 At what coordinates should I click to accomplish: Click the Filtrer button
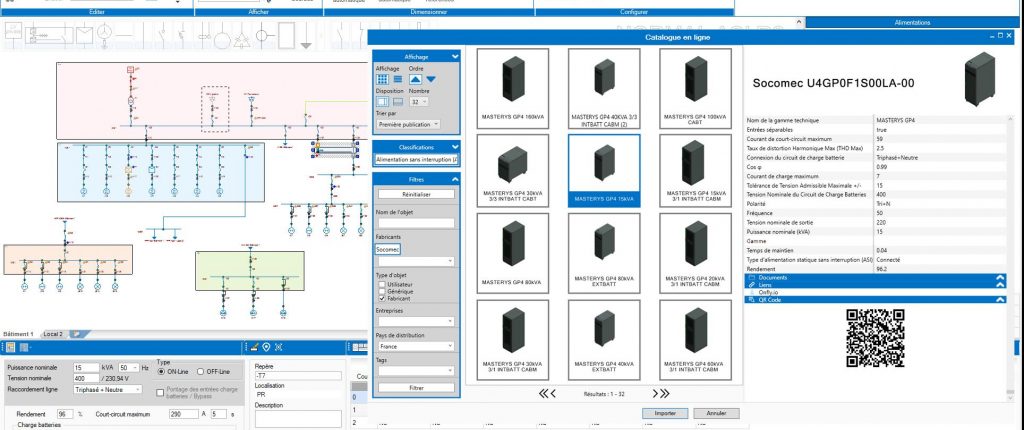(x=416, y=388)
